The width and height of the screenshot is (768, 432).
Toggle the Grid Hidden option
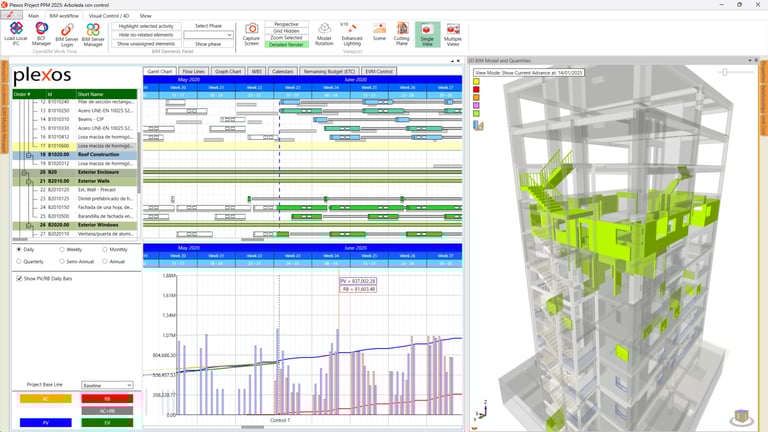click(287, 31)
